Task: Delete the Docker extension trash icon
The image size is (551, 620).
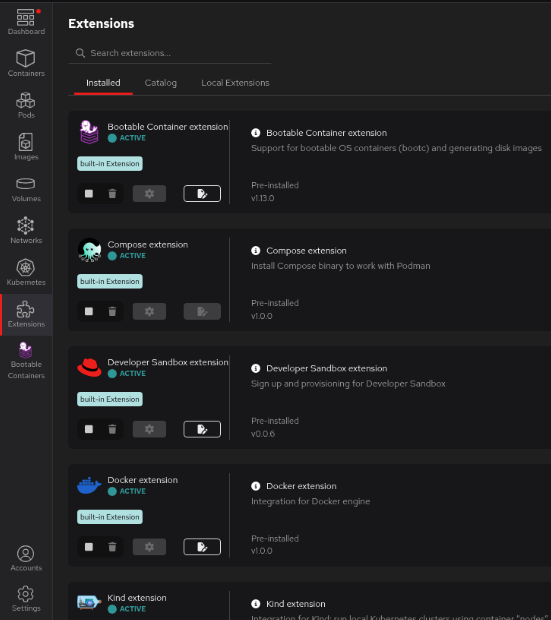Action: (112, 547)
